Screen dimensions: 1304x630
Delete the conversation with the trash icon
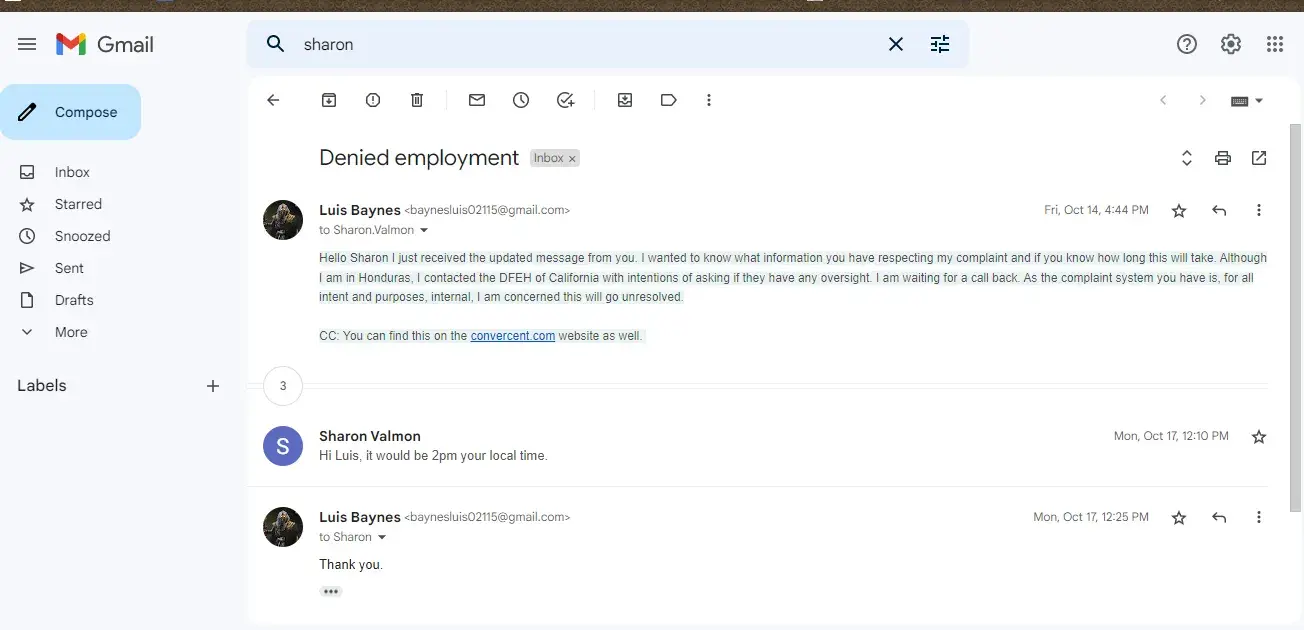[417, 100]
